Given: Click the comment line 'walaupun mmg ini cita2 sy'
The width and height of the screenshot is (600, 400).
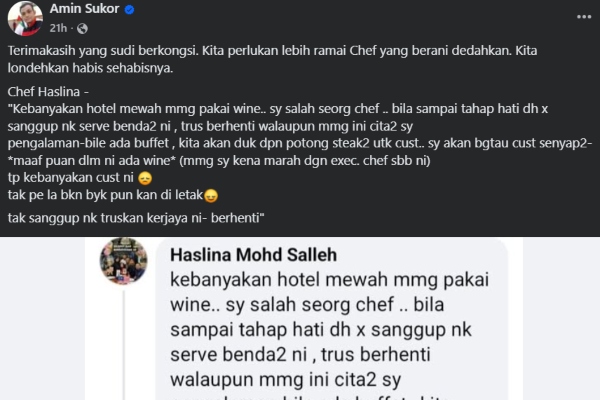Looking at the screenshot, I should pos(285,380).
